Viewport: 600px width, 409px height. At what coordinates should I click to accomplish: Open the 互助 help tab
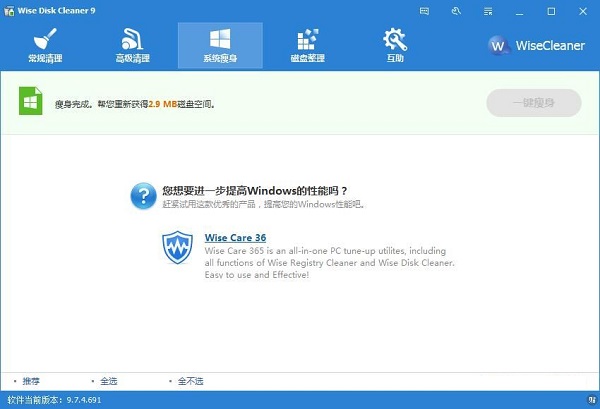395,45
